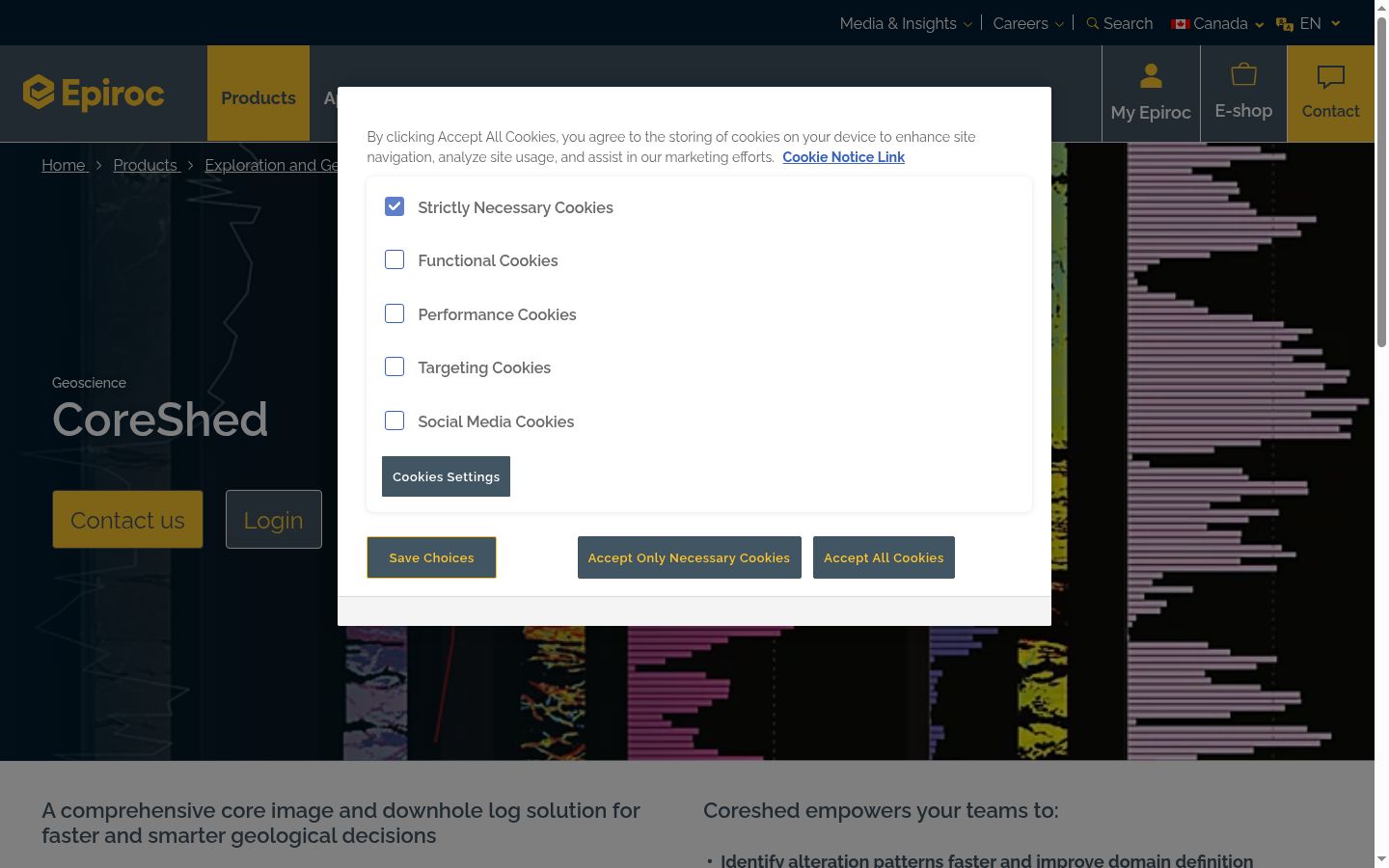The image size is (1389, 868).
Task: Expand the Careers dropdown chevron
Action: coord(1059,24)
